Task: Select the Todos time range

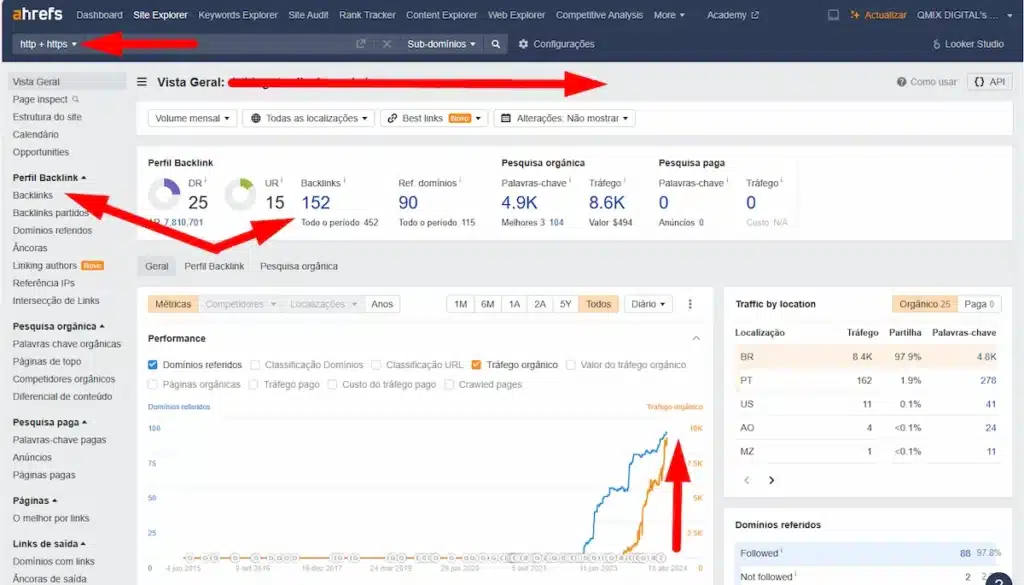Action: tap(598, 304)
